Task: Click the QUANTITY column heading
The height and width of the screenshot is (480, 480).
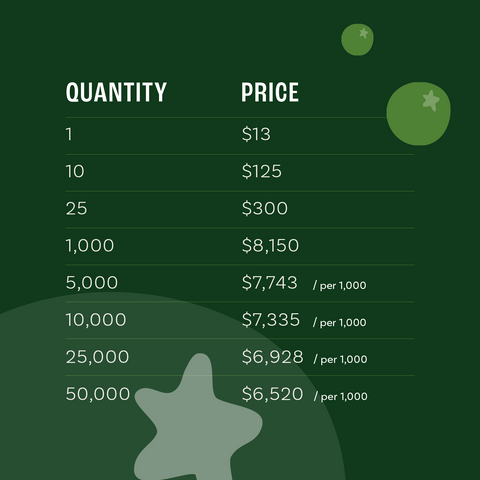Action: pyautogui.click(x=116, y=92)
